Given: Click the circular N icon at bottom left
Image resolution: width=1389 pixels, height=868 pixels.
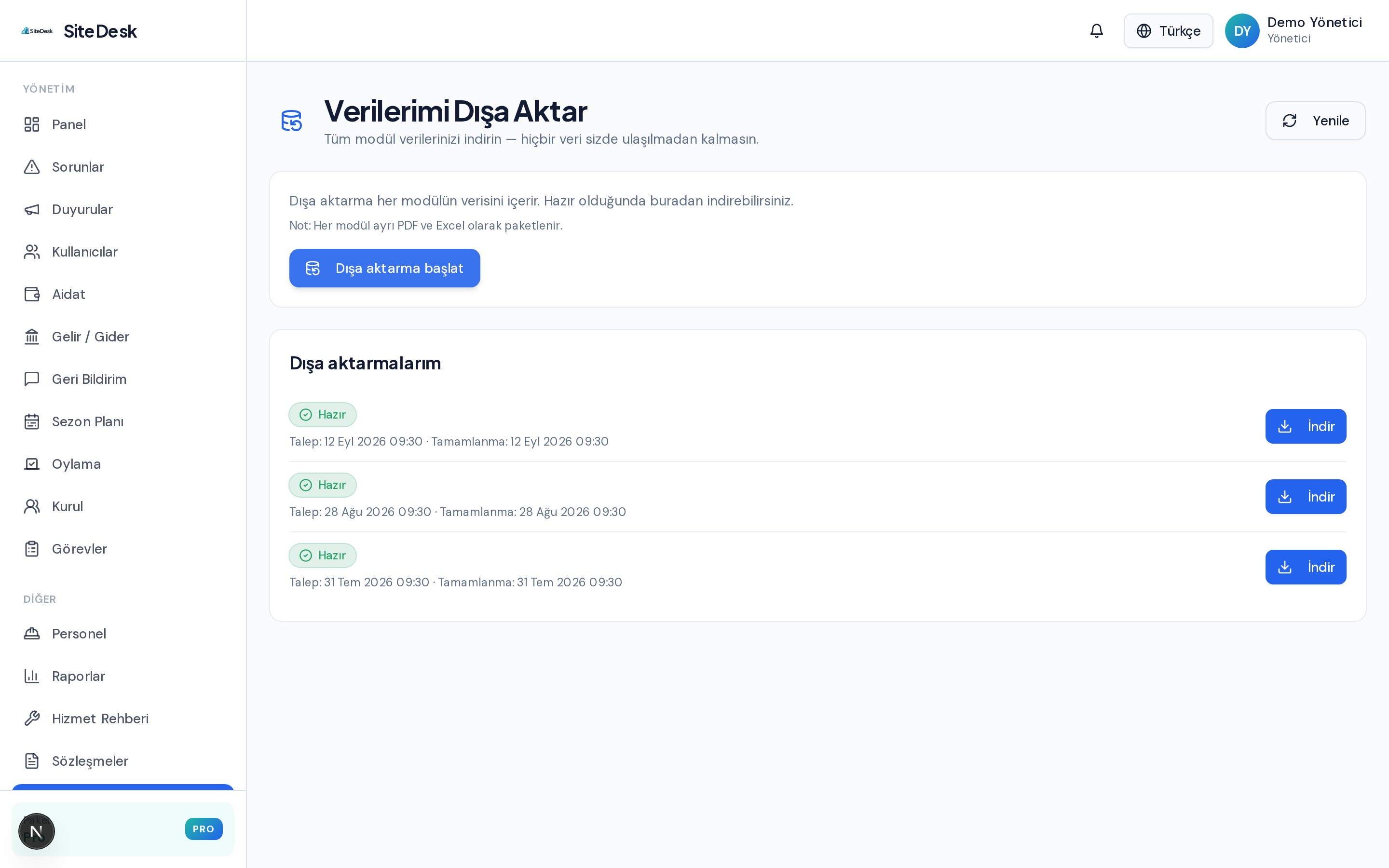Looking at the screenshot, I should 37,831.
